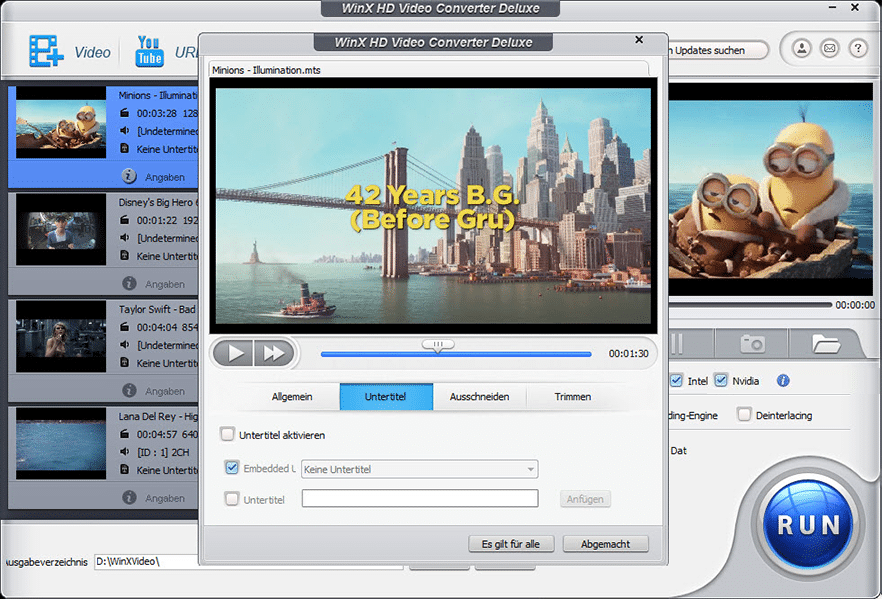Open the help question mark icon
882x599 pixels.
point(857,48)
